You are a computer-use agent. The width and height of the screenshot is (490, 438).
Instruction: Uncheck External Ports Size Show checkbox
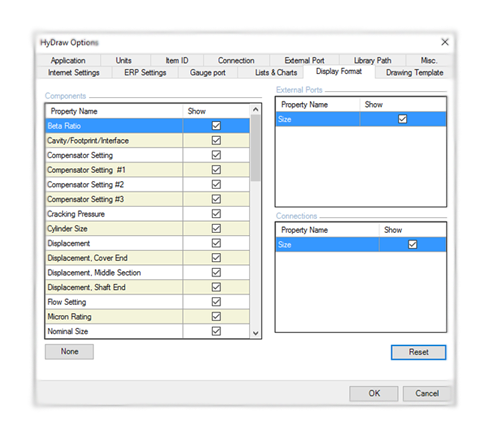[402, 119]
